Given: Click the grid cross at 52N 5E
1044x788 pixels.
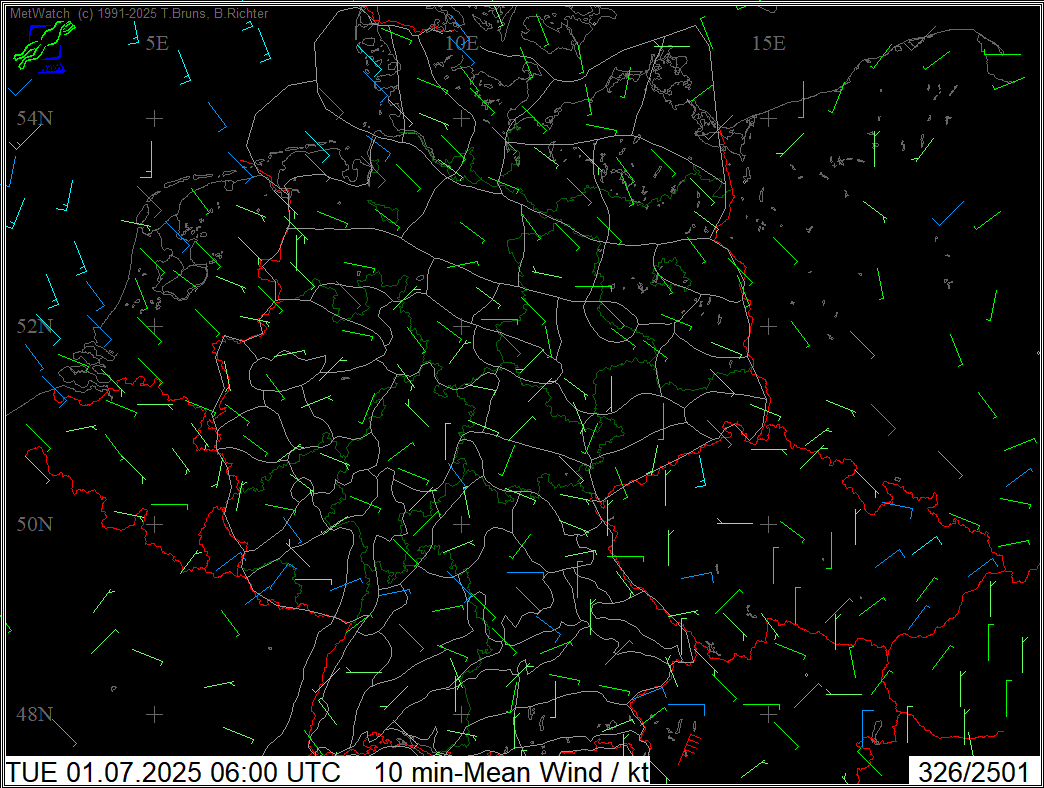Looking at the screenshot, I should pyautogui.click(x=154, y=326).
